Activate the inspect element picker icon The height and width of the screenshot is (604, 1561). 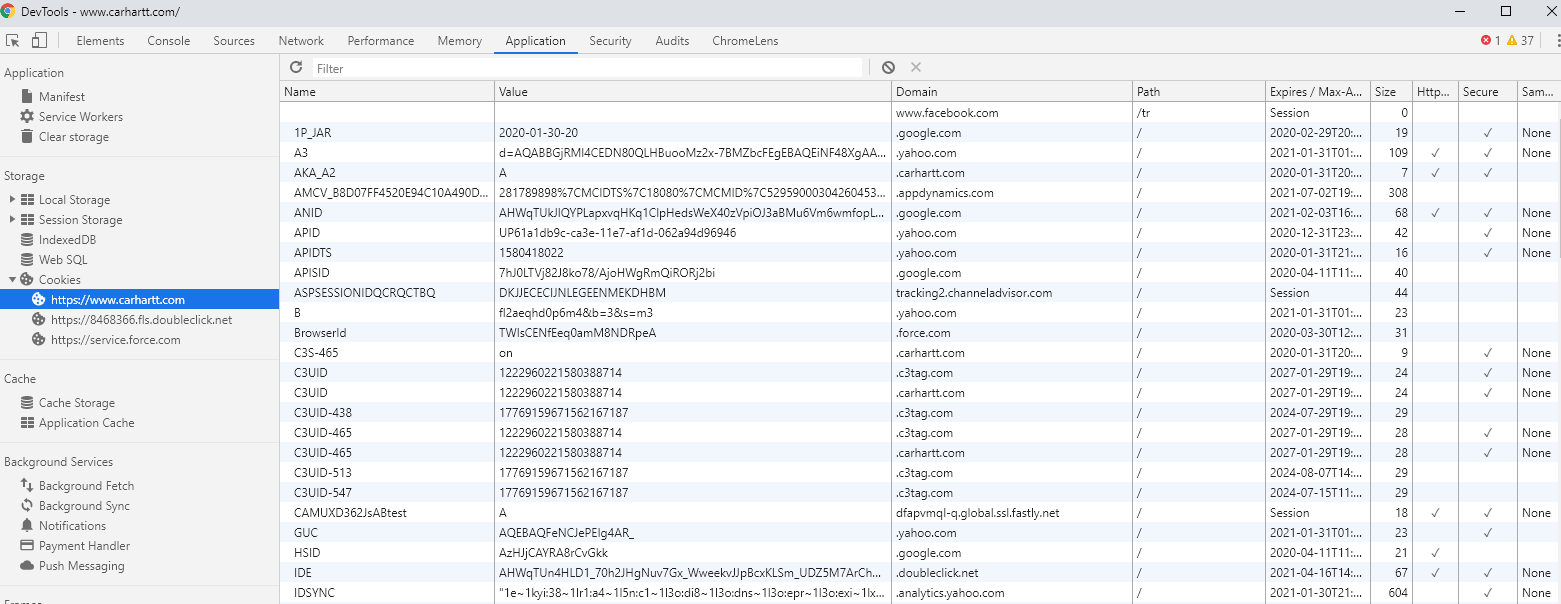tap(14, 41)
